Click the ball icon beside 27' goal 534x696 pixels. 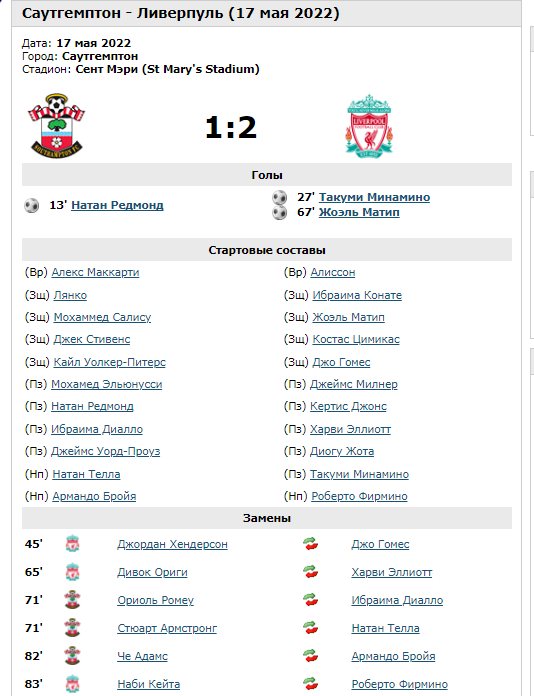(280, 197)
